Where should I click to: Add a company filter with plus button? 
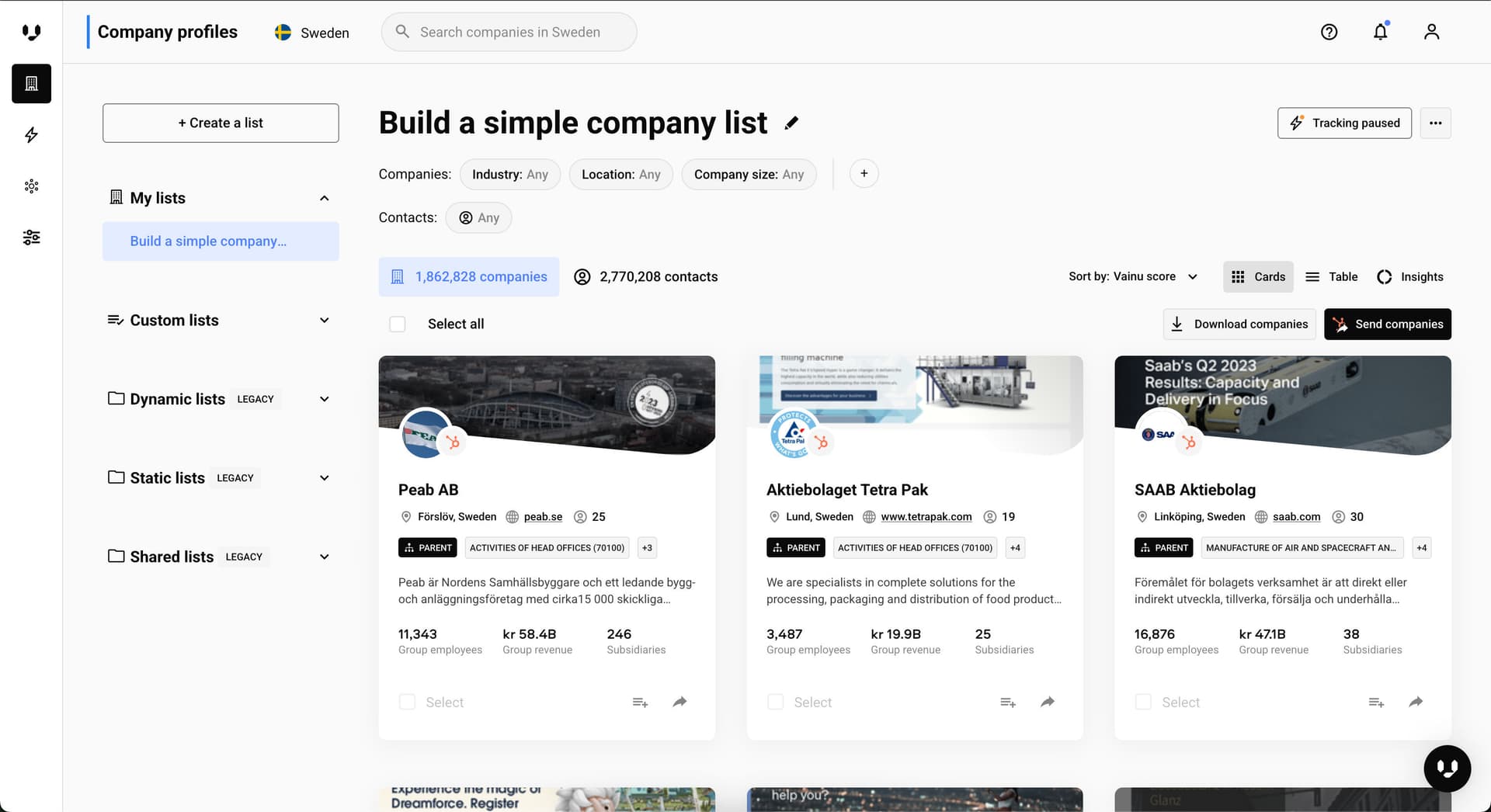(x=864, y=174)
